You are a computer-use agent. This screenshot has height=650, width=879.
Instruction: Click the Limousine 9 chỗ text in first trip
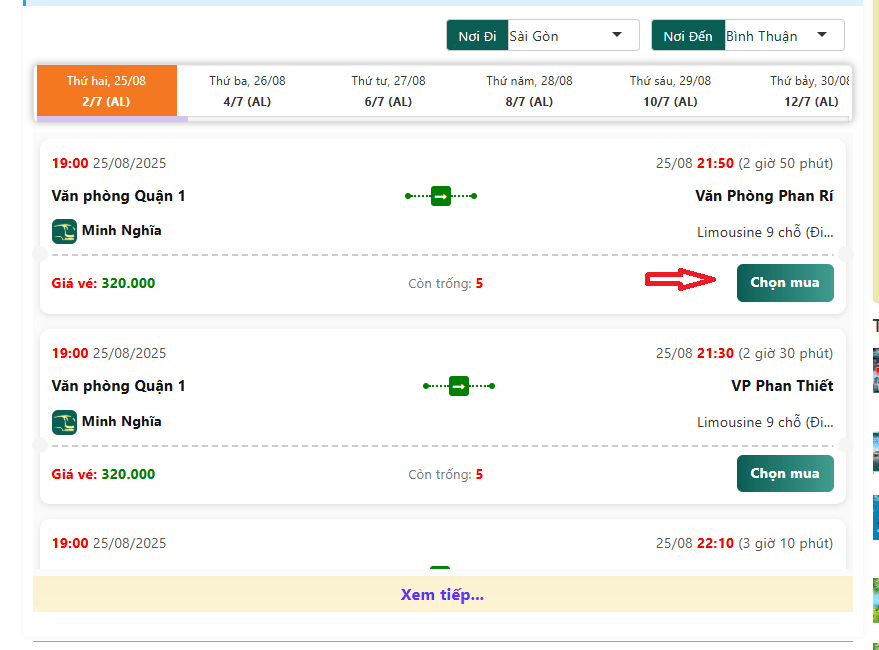pyautogui.click(x=764, y=232)
